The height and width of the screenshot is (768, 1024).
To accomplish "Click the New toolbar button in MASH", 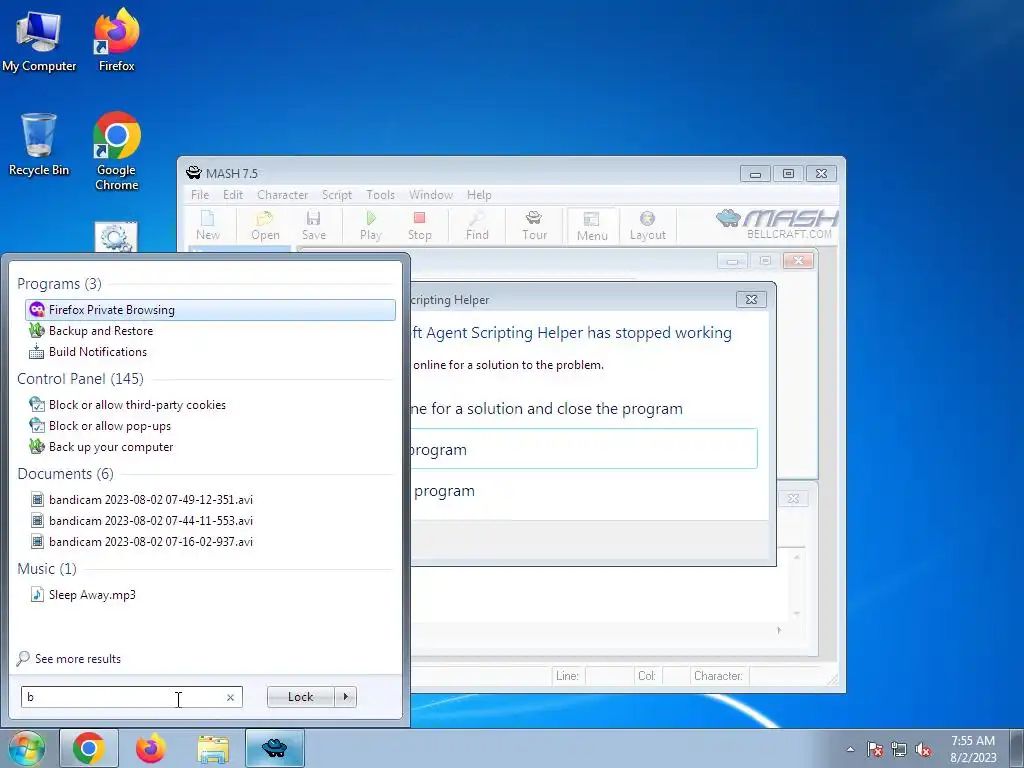I will tap(208, 226).
